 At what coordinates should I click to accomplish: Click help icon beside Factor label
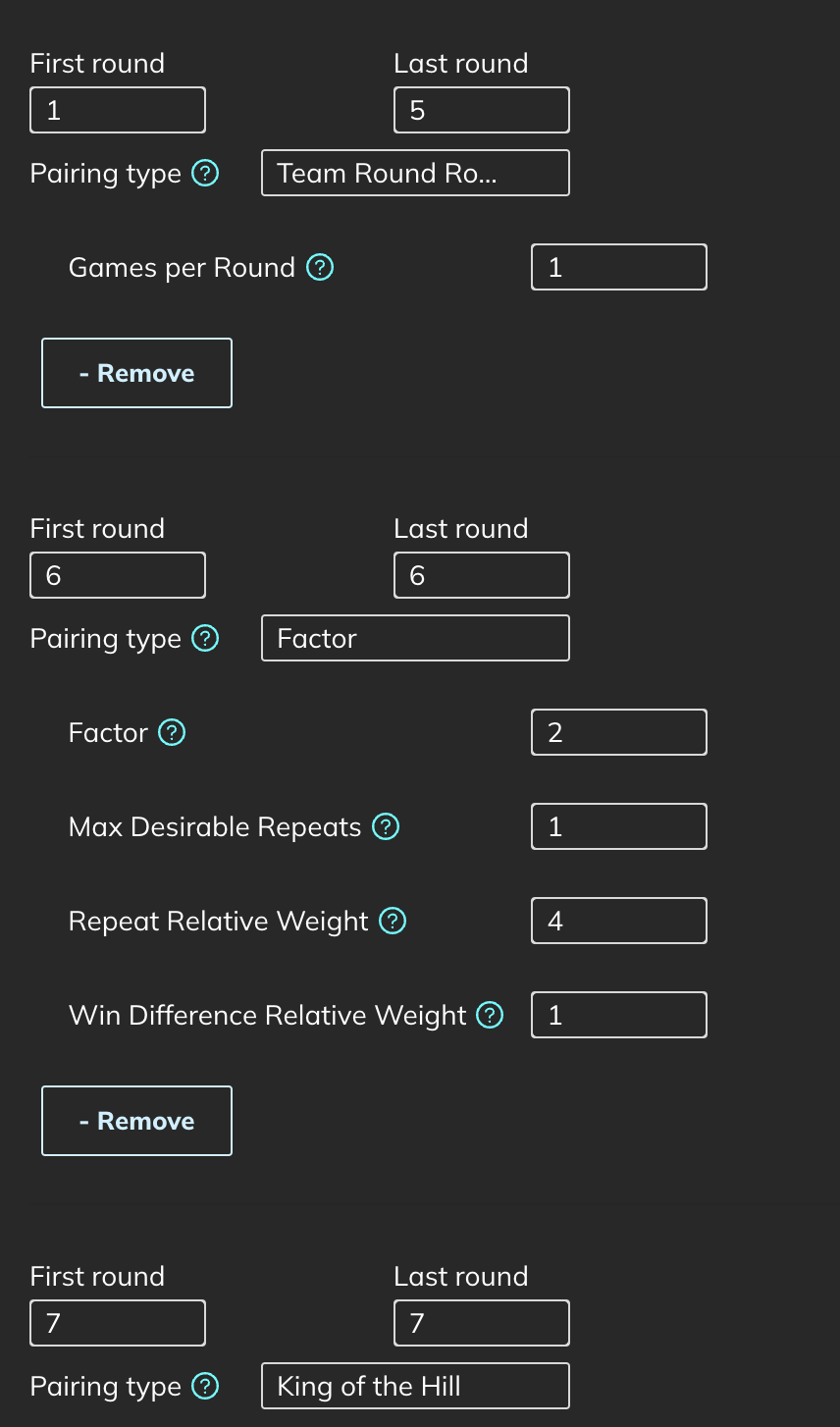click(x=172, y=733)
